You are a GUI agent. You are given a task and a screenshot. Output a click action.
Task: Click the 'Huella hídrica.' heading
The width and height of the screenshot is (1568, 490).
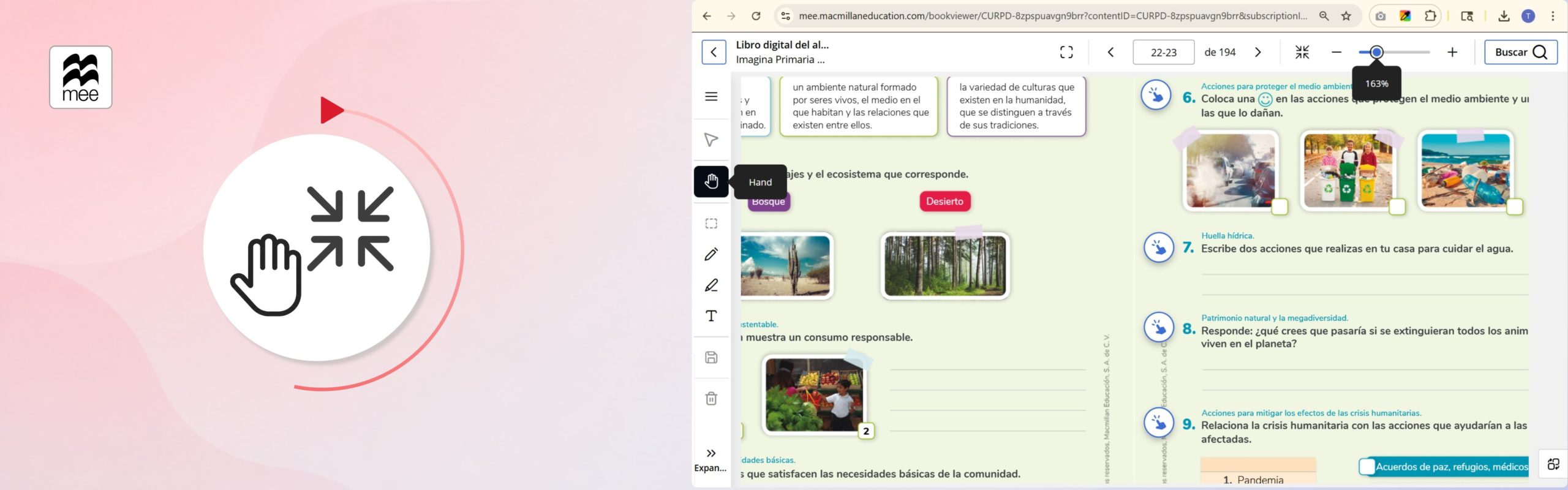click(x=1227, y=235)
